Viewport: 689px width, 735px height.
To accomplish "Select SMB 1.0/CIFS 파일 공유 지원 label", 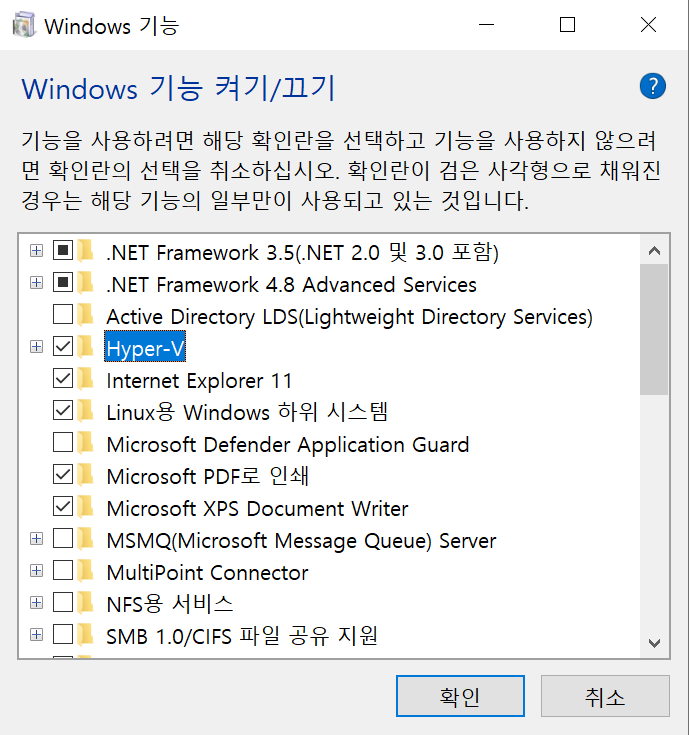I will (242, 637).
